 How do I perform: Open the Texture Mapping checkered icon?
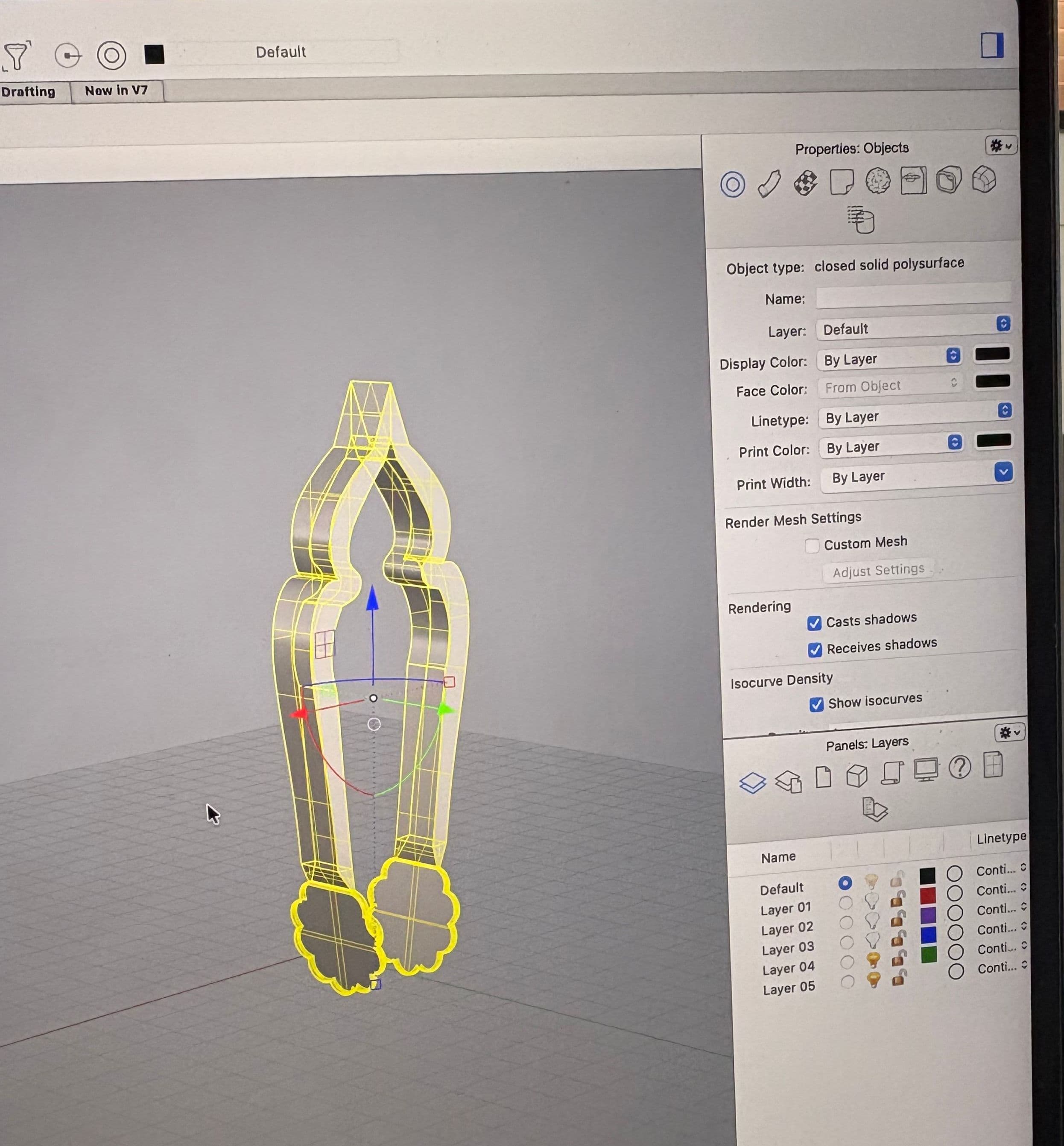(806, 183)
